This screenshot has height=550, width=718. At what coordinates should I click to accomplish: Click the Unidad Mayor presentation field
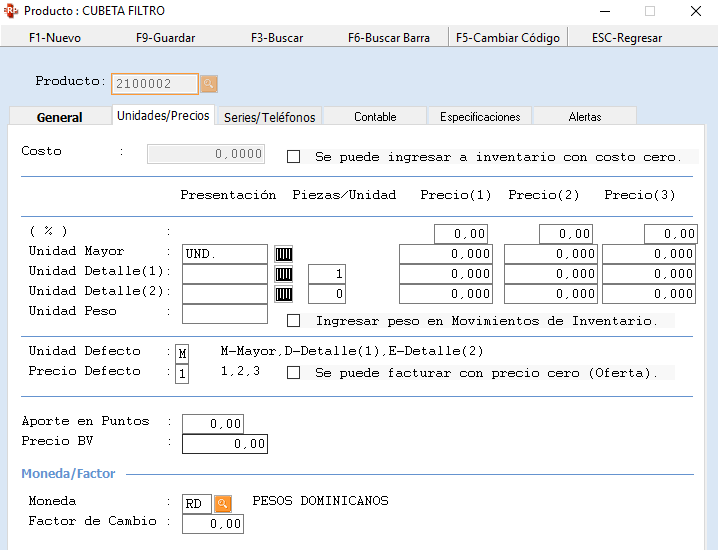click(225, 254)
